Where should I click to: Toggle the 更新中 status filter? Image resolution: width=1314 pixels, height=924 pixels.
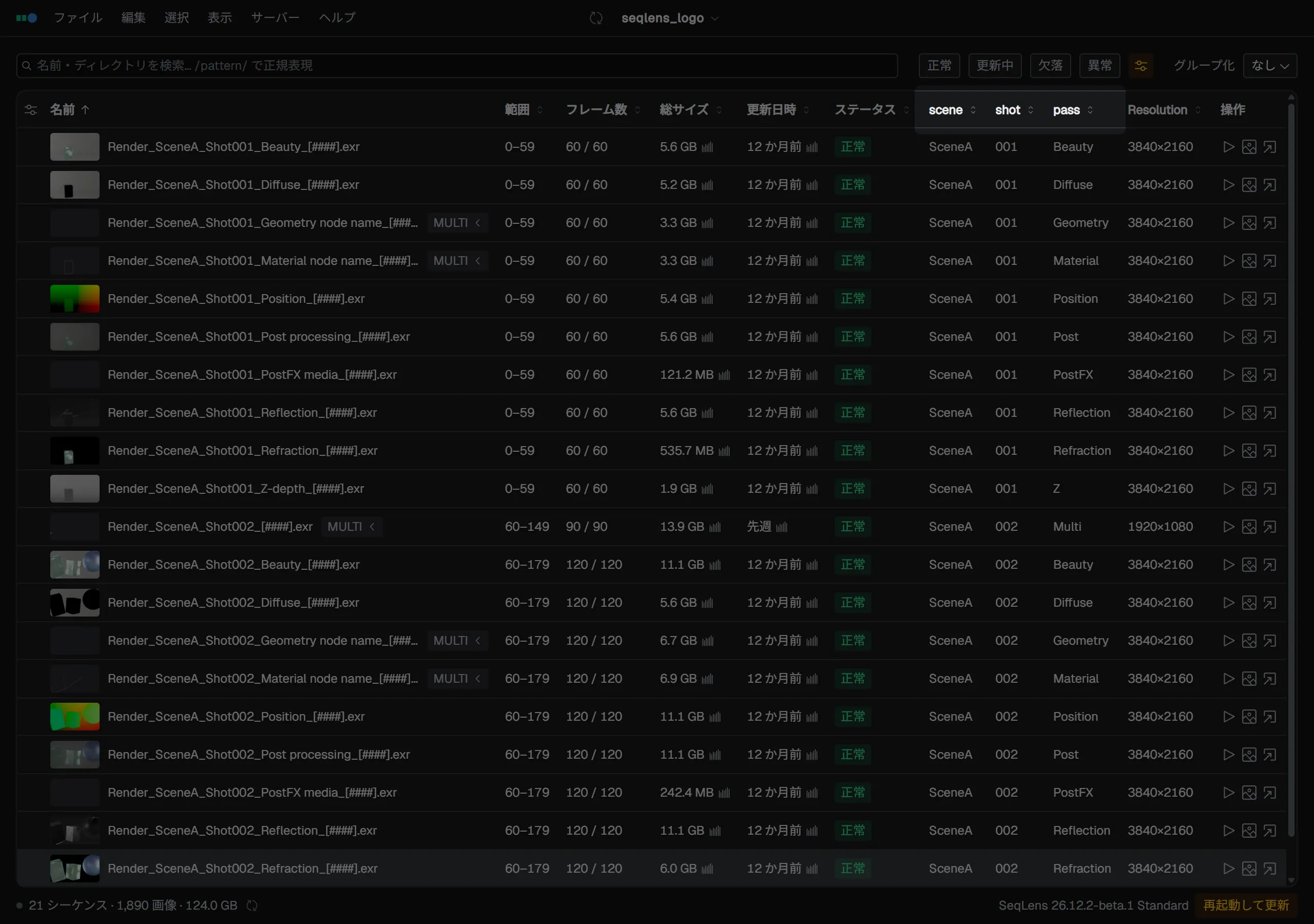coord(995,66)
